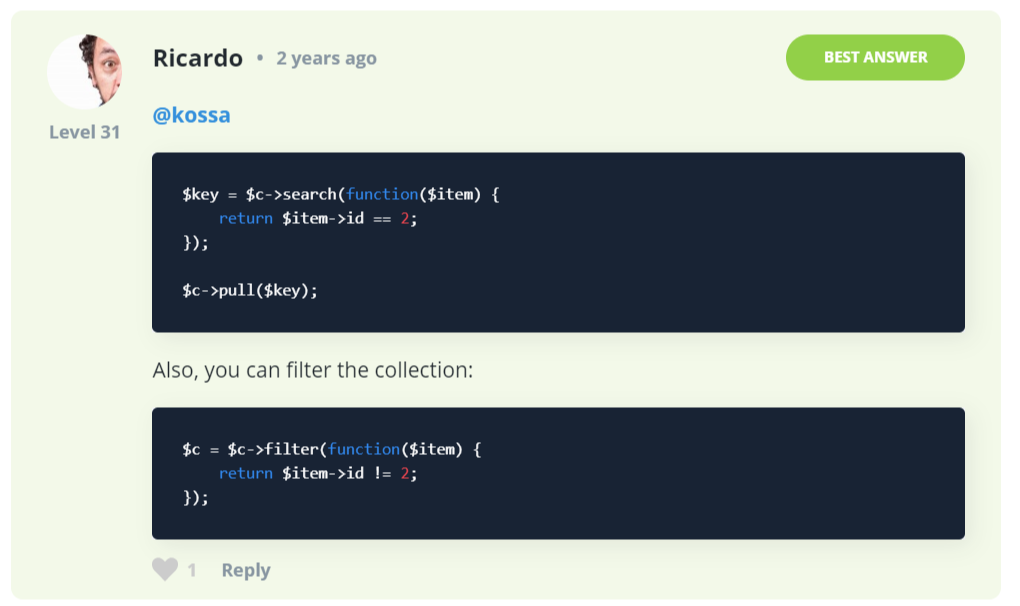Click the green BEST ANSWER badge
The width and height of the screenshot is (1020, 606).
point(875,57)
